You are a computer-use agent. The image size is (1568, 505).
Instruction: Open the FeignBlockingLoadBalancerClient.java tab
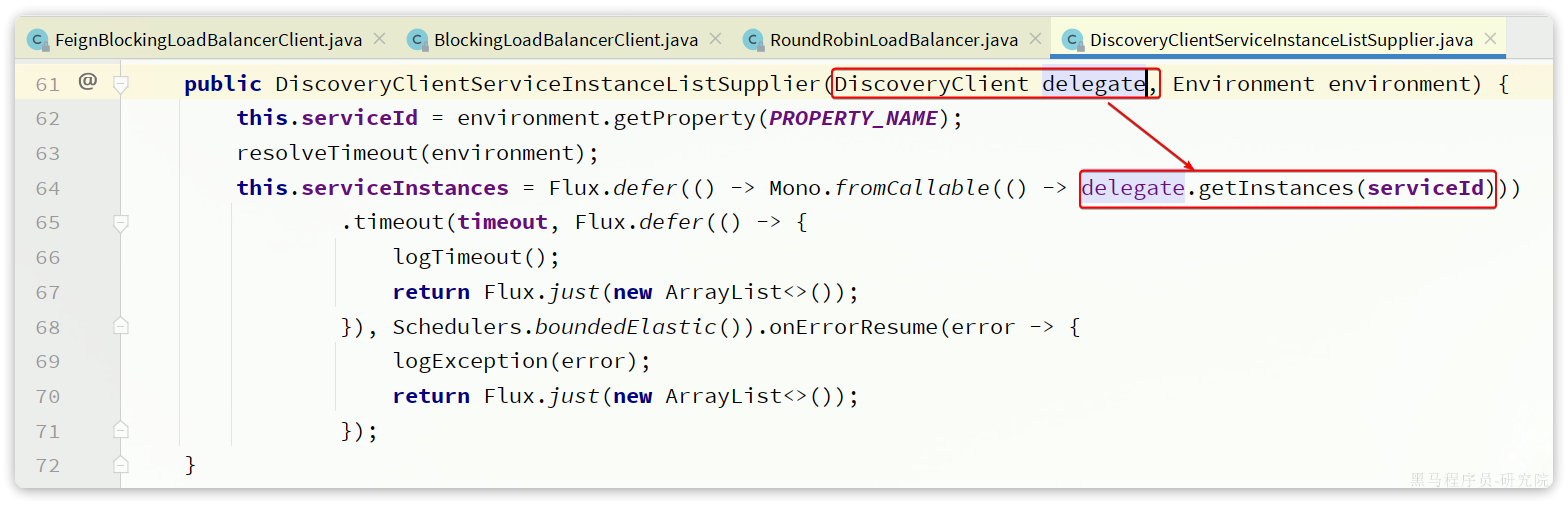coord(208,40)
